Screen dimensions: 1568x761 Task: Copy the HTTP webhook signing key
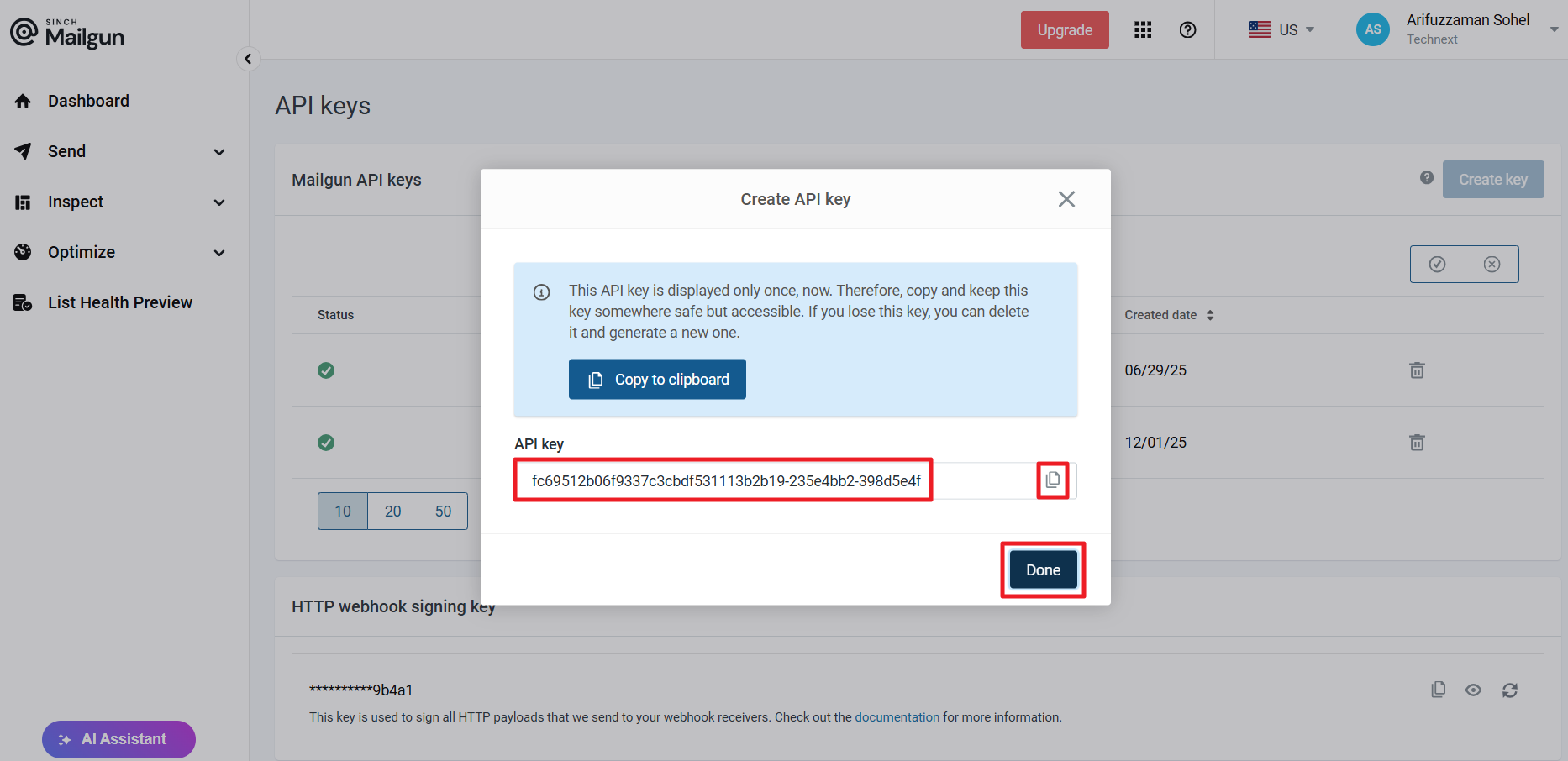(1438, 690)
